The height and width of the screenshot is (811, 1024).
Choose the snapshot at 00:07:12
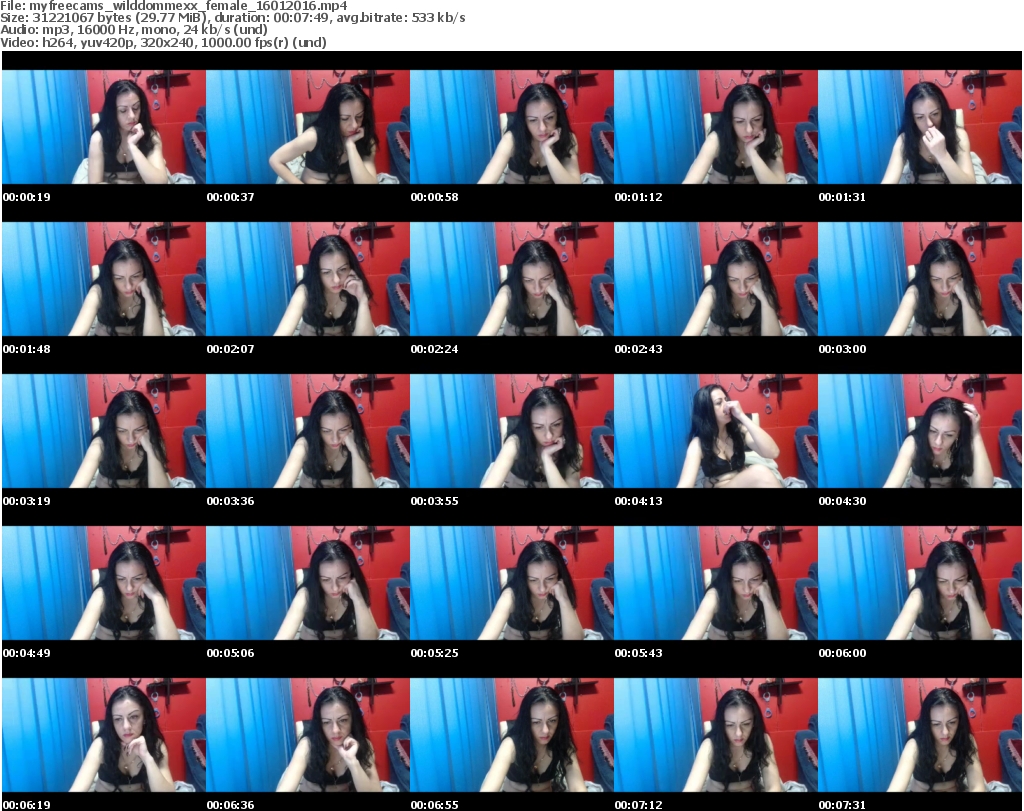(x=716, y=735)
